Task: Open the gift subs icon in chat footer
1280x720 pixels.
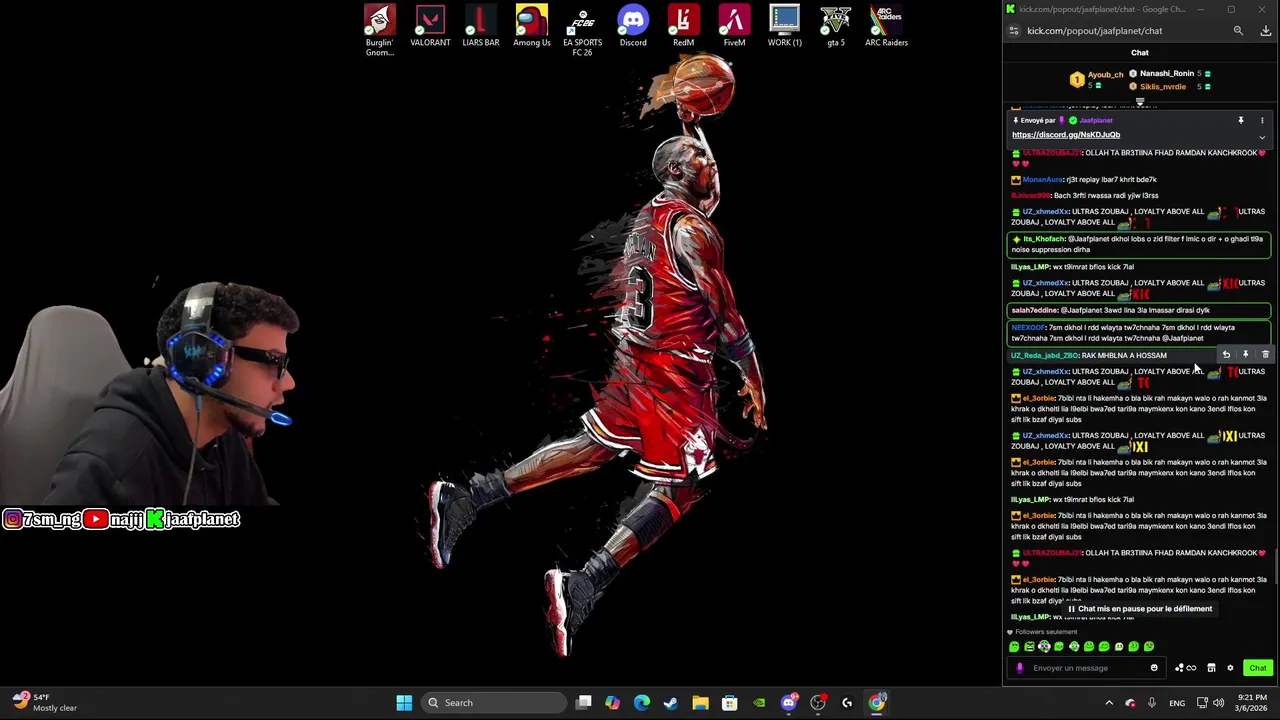Action: (1185, 668)
